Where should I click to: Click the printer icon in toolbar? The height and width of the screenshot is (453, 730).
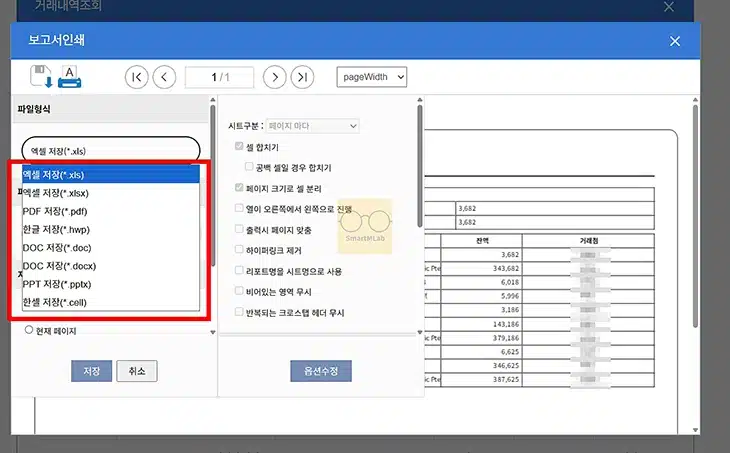pos(69,77)
